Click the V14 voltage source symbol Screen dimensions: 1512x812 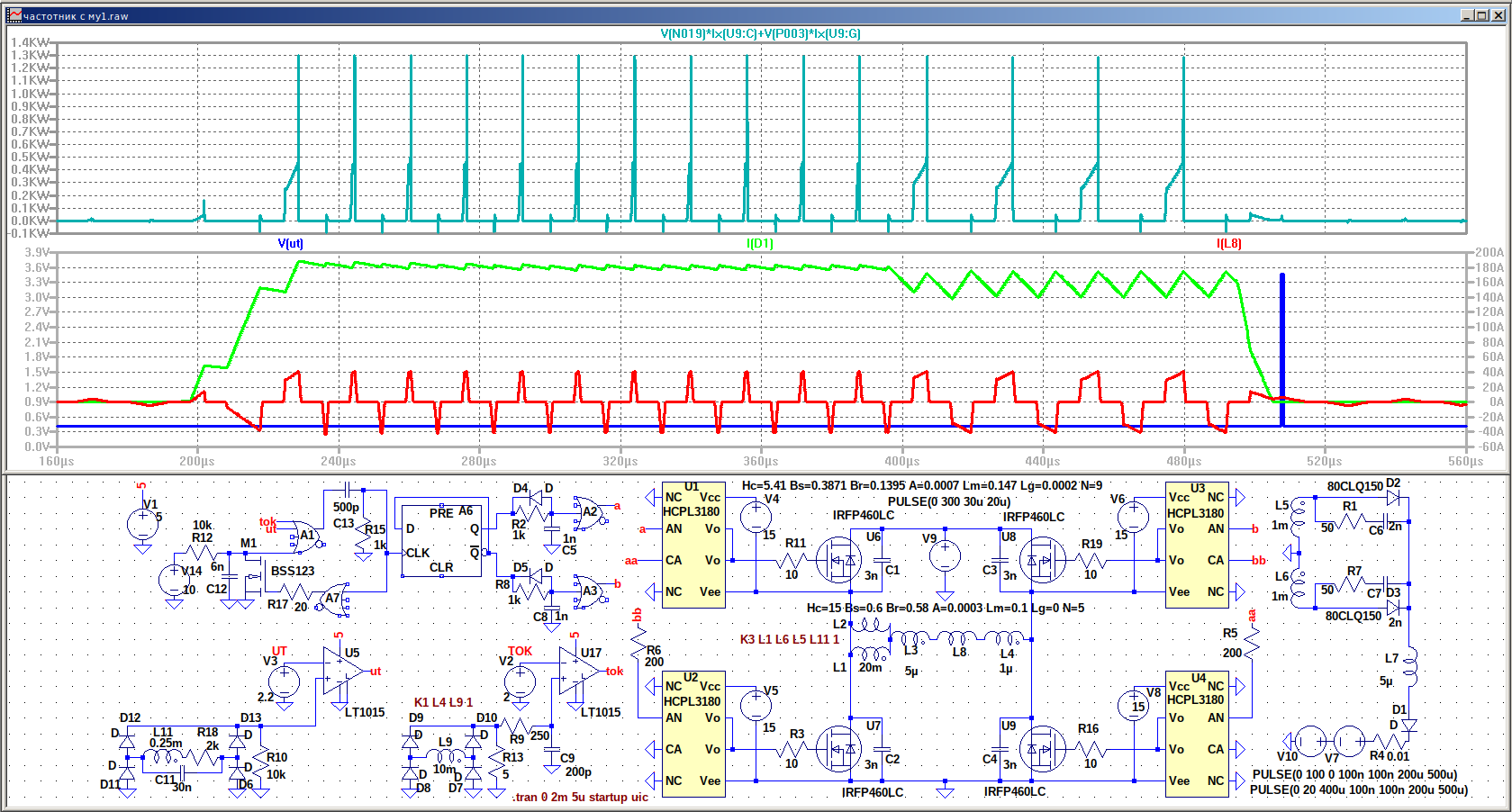coord(174,580)
